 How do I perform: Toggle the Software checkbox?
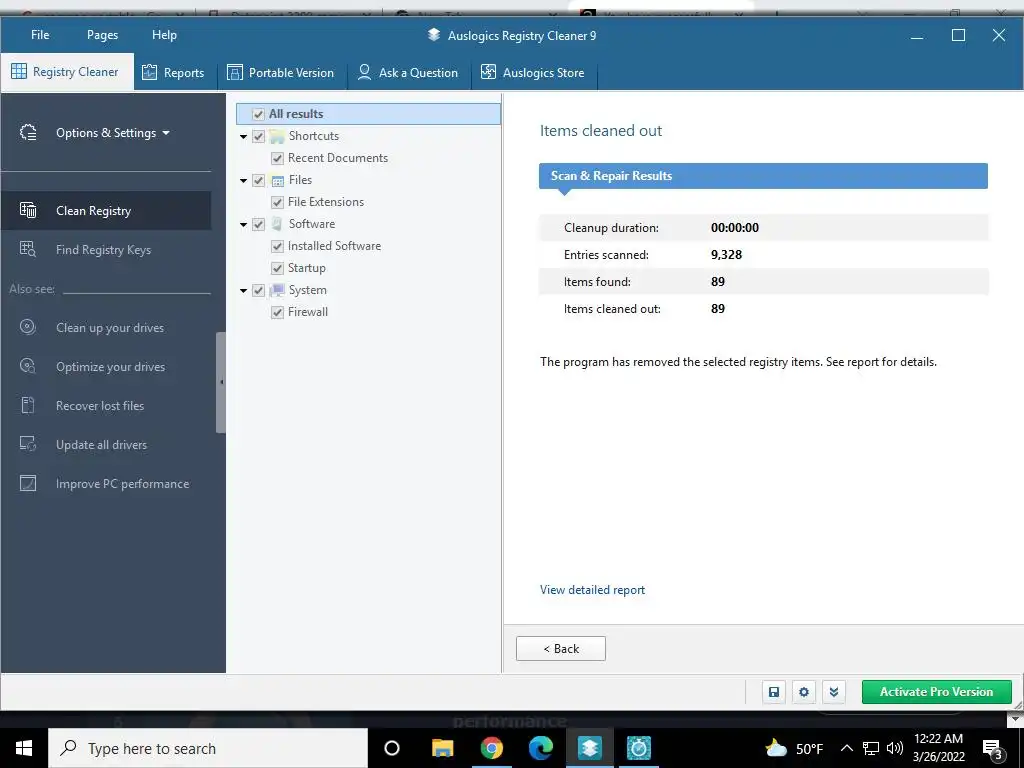(259, 225)
